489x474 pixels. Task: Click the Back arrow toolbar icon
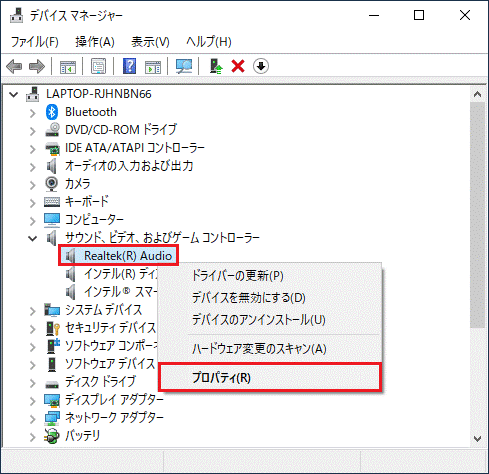14,66
